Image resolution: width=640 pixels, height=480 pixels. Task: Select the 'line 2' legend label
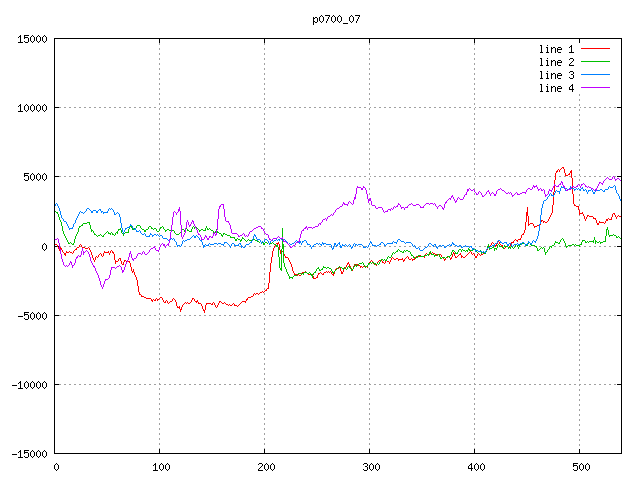[556, 62]
